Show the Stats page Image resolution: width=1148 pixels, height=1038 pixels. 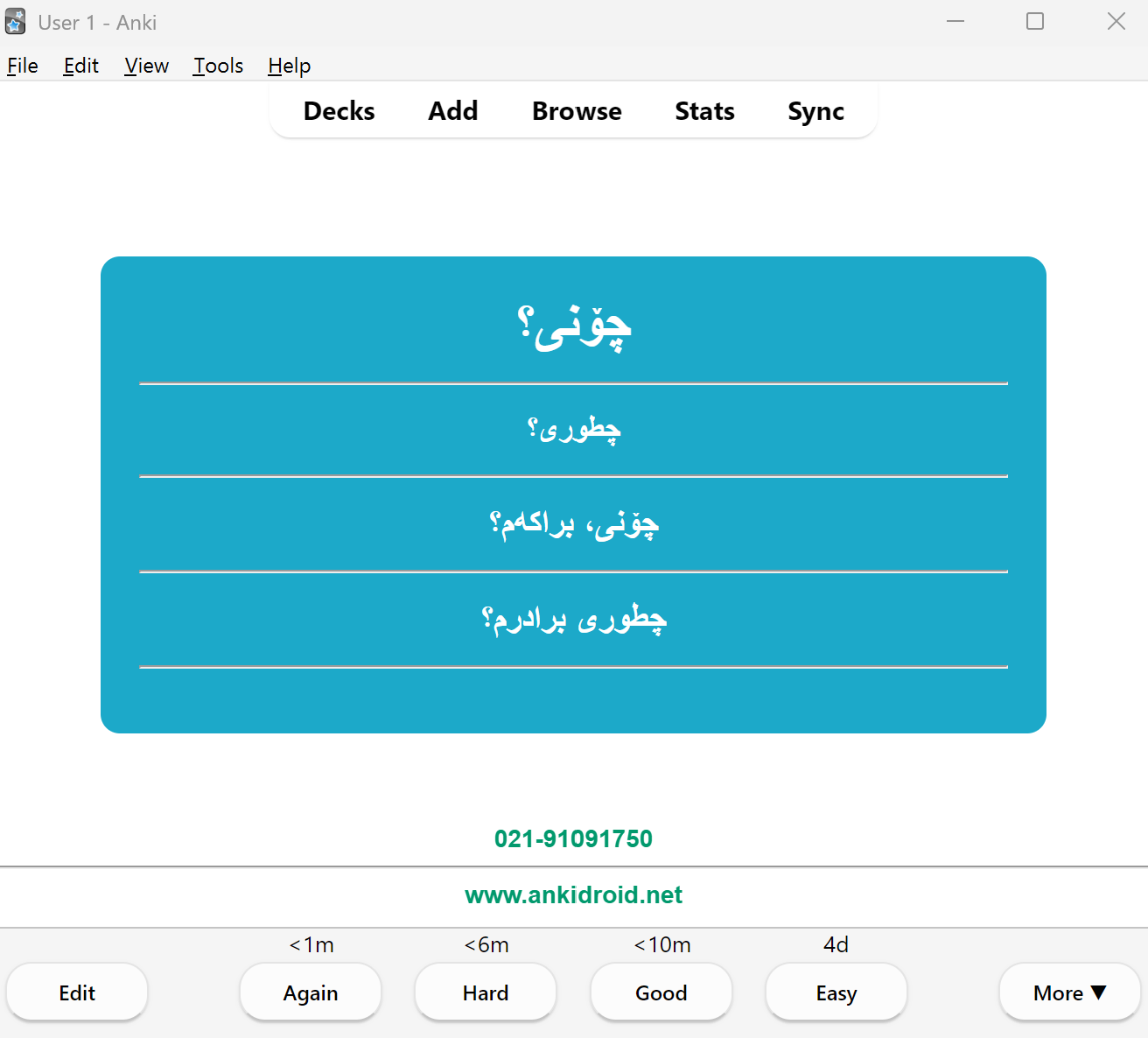(x=704, y=111)
